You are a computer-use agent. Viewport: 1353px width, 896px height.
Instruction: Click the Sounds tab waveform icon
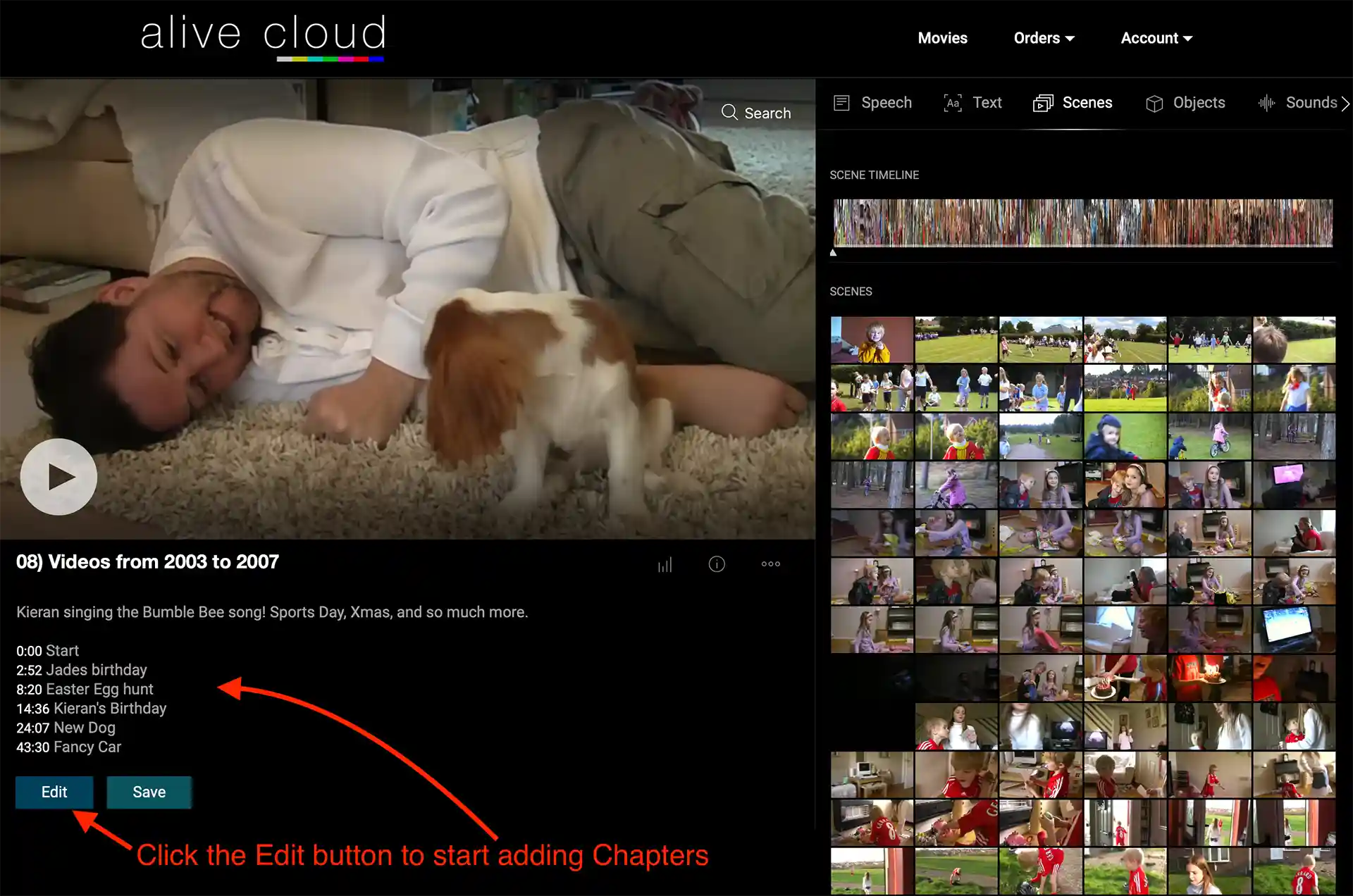click(1266, 103)
